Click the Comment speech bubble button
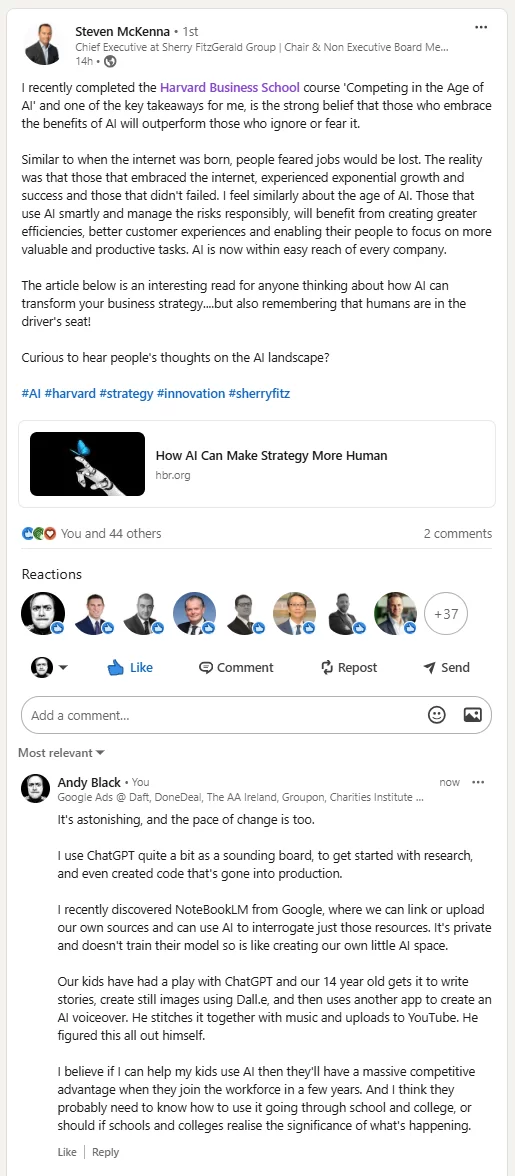515x1176 pixels. click(x=236, y=668)
